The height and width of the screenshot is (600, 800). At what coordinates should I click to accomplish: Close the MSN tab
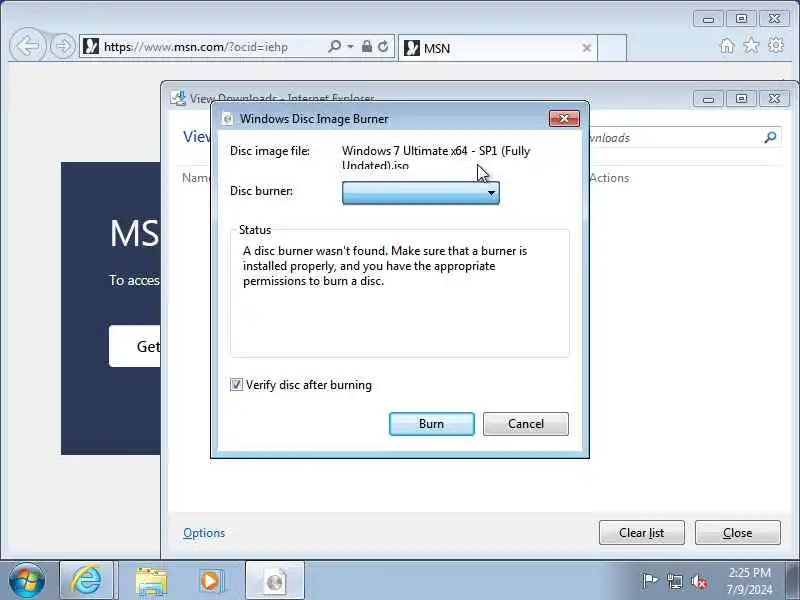587,48
